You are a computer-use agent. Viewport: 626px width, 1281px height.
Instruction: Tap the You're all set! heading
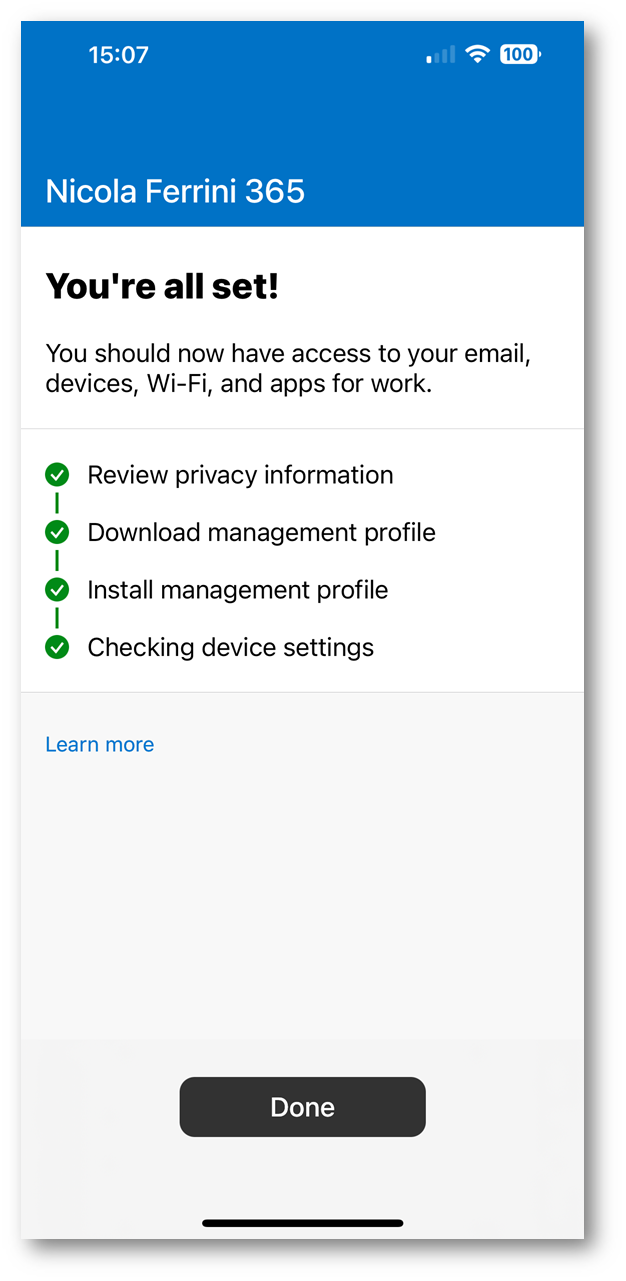pos(162,287)
